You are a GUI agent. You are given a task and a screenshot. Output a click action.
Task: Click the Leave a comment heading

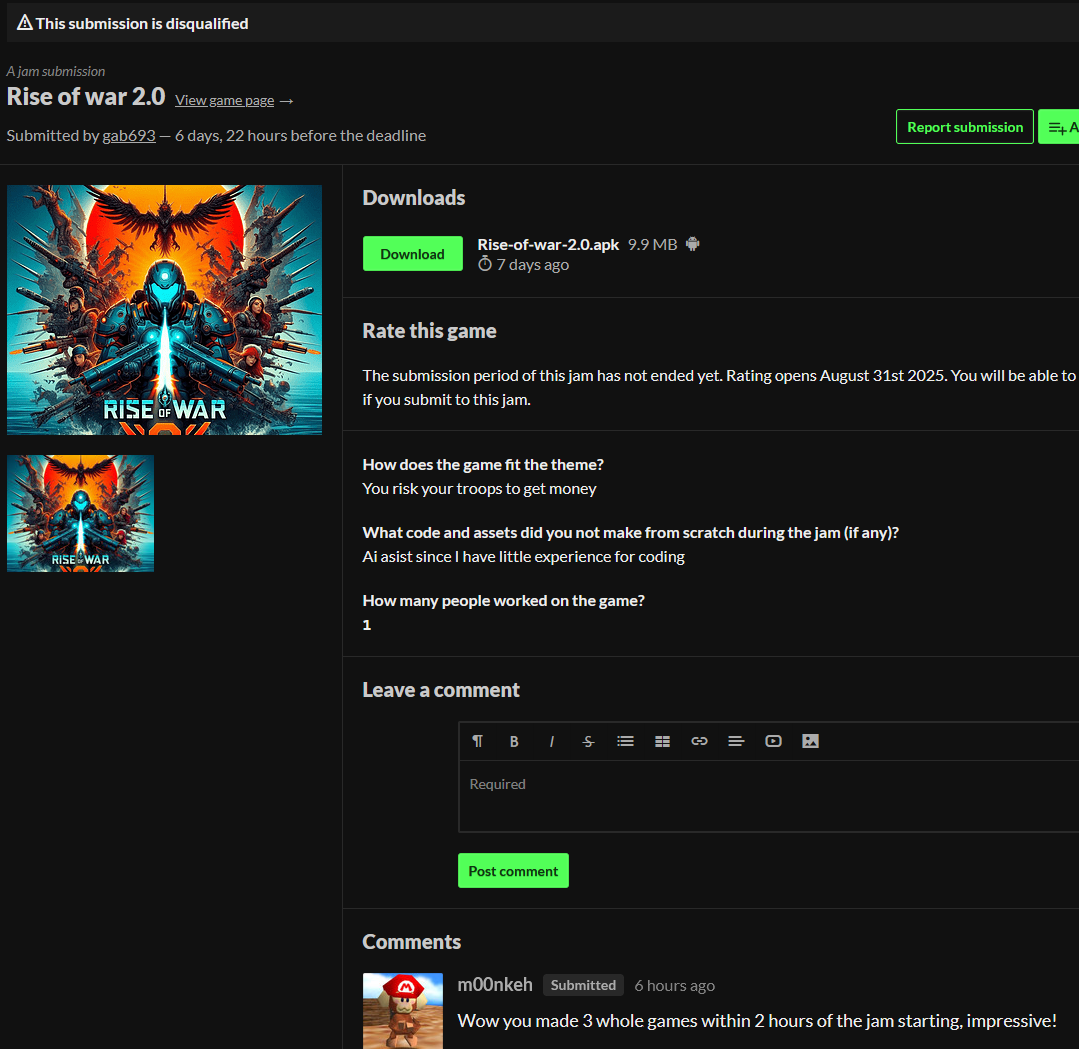pos(441,690)
